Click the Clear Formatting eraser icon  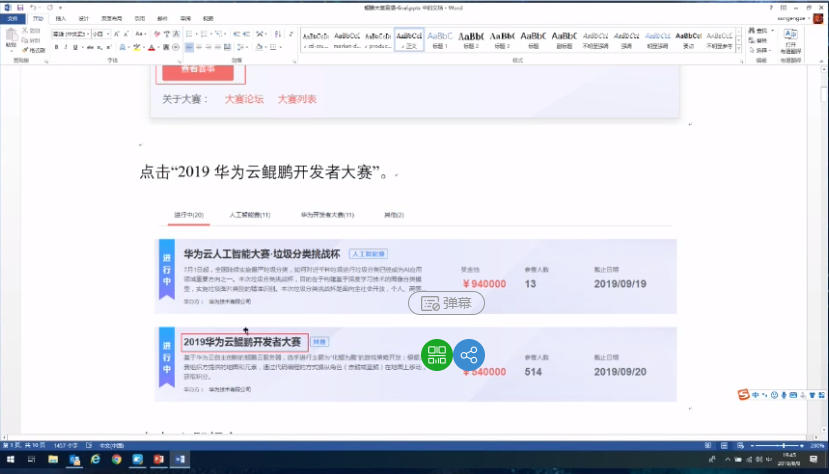pyautogui.click(x=156, y=34)
